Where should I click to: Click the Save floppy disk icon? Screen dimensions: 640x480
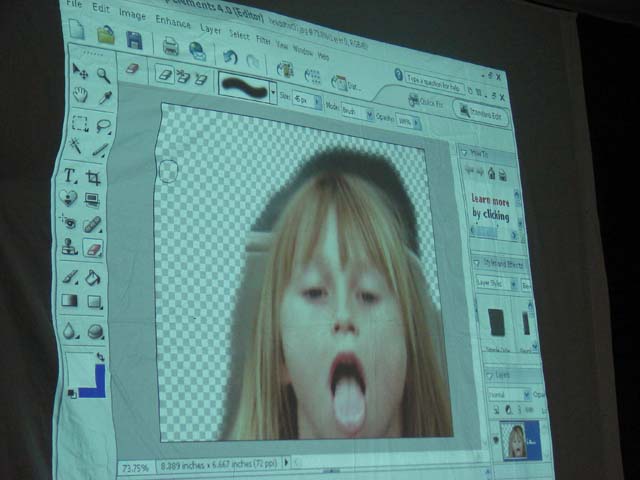pyautogui.click(x=134, y=40)
